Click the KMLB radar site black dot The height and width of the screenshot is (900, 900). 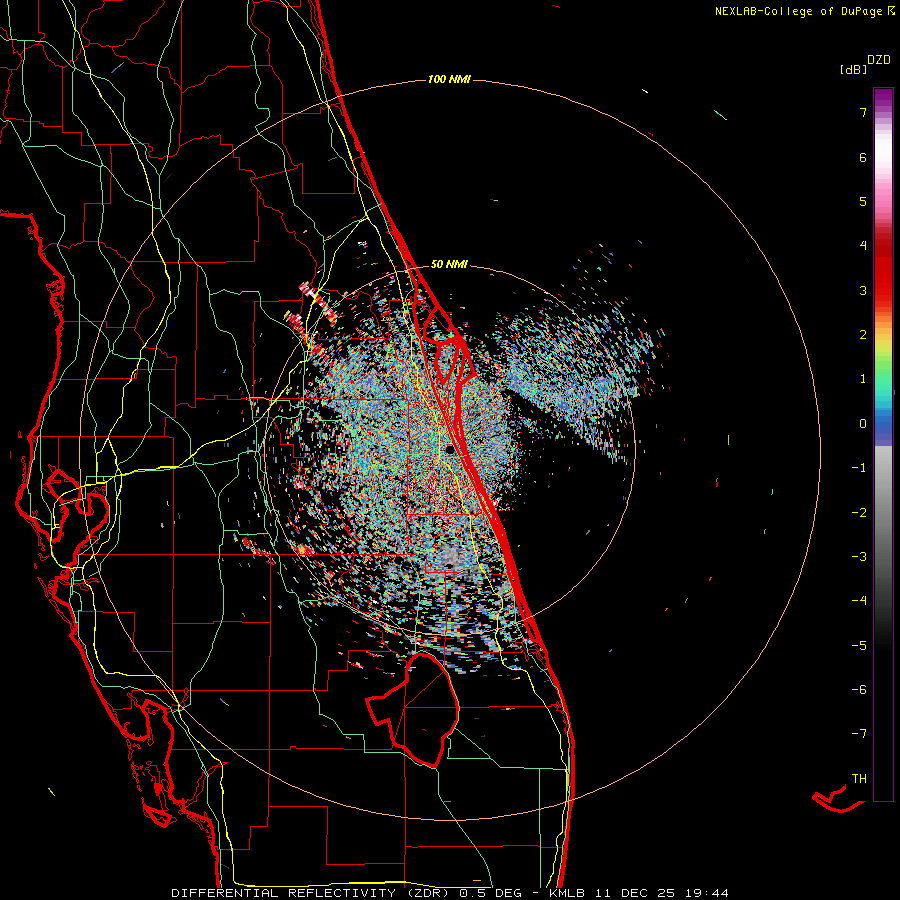[449, 449]
